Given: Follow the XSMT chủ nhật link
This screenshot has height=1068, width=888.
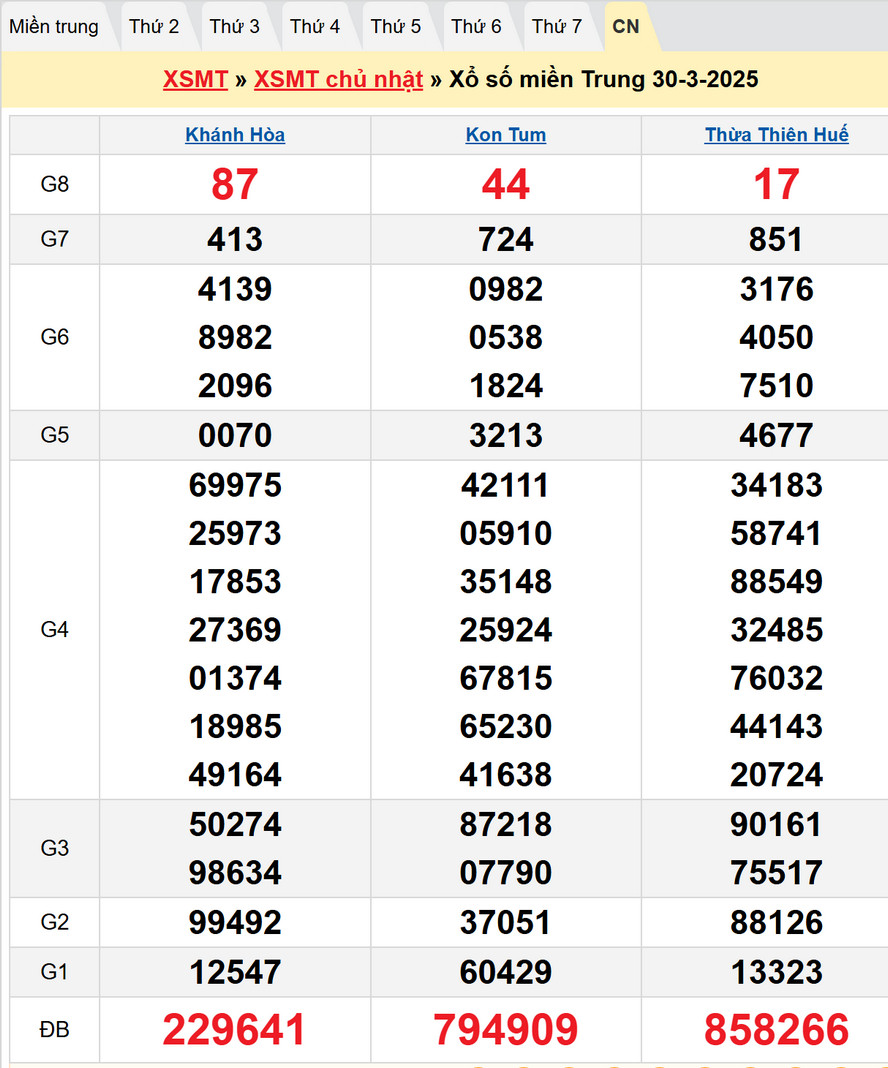Looking at the screenshot, I should pyautogui.click(x=338, y=80).
